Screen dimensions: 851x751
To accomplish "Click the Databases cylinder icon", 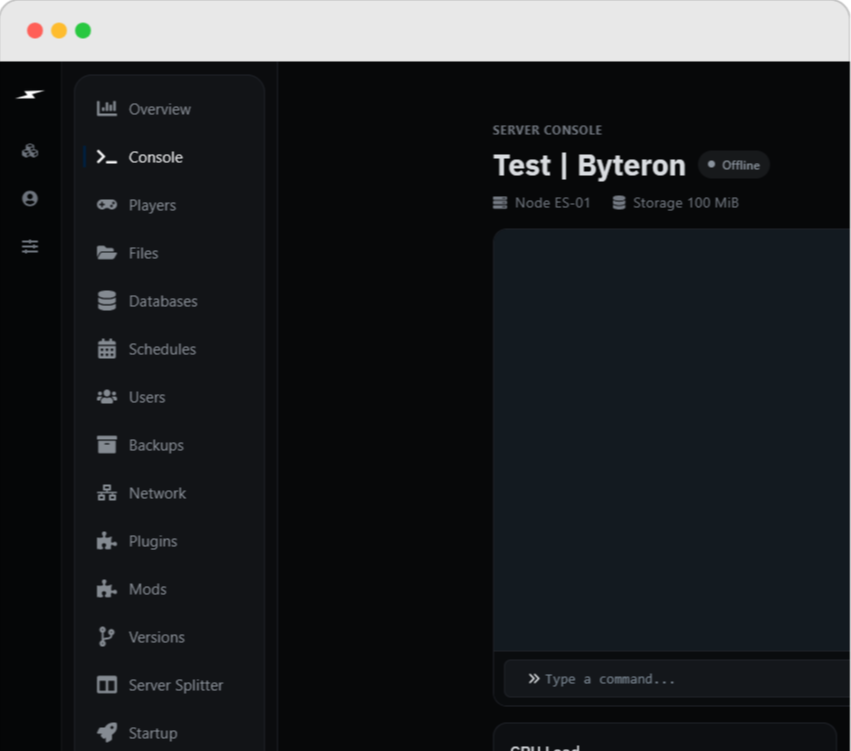I will [107, 301].
